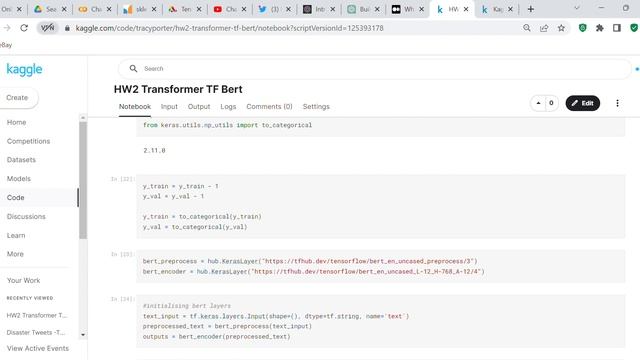Click the search magnifier icon in Kaggle search
Screen dimensions: 640x360
[x=133, y=69]
